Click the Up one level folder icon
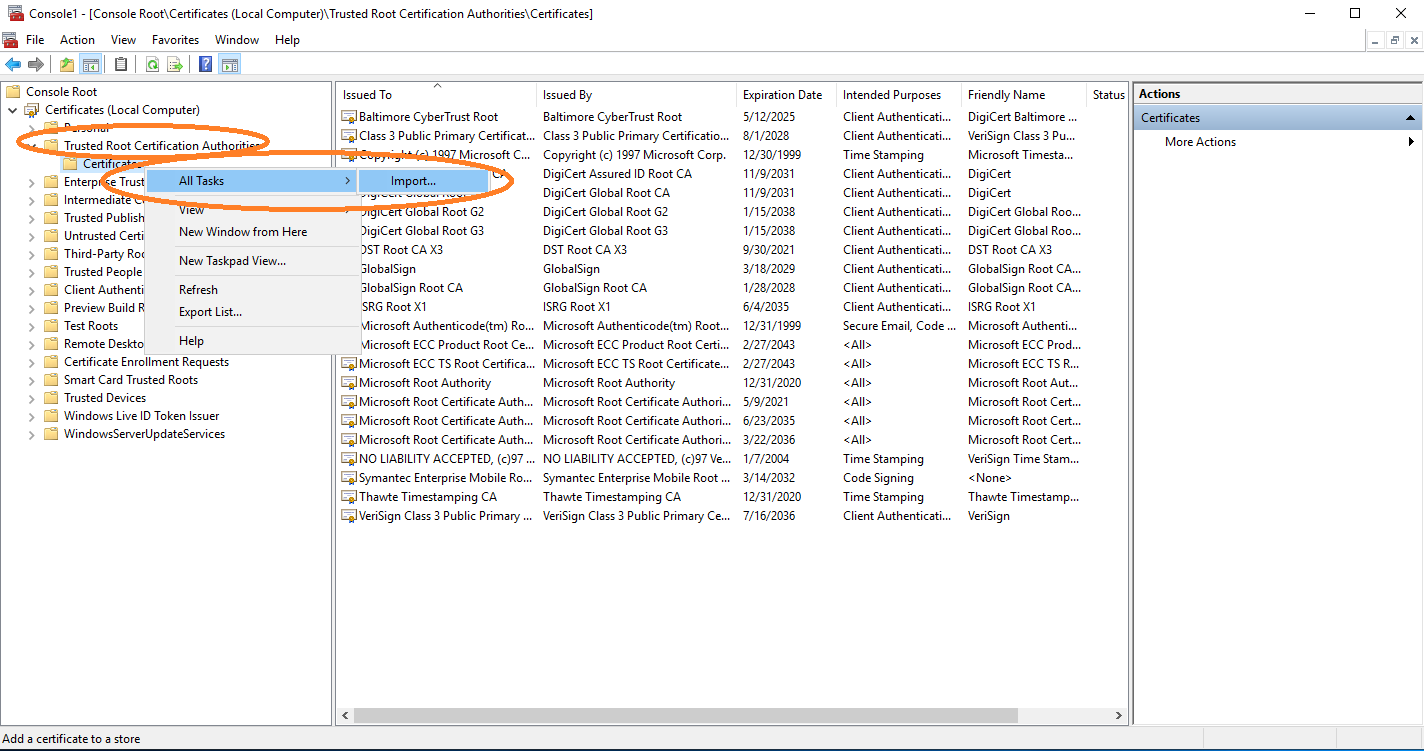Screen dimensions: 1424x751 click(x=66, y=64)
